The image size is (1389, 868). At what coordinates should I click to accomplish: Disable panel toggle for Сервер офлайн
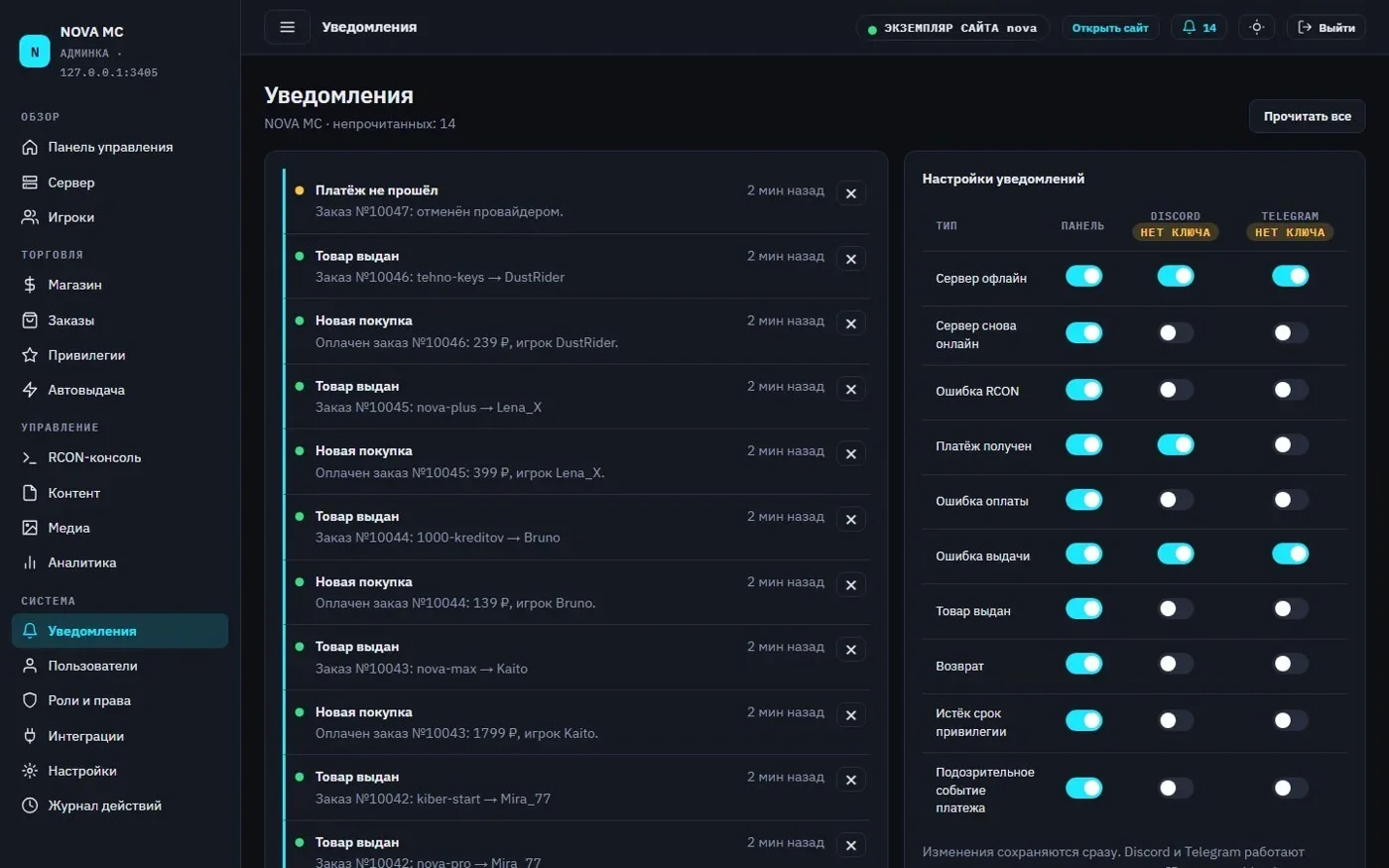pyautogui.click(x=1083, y=276)
